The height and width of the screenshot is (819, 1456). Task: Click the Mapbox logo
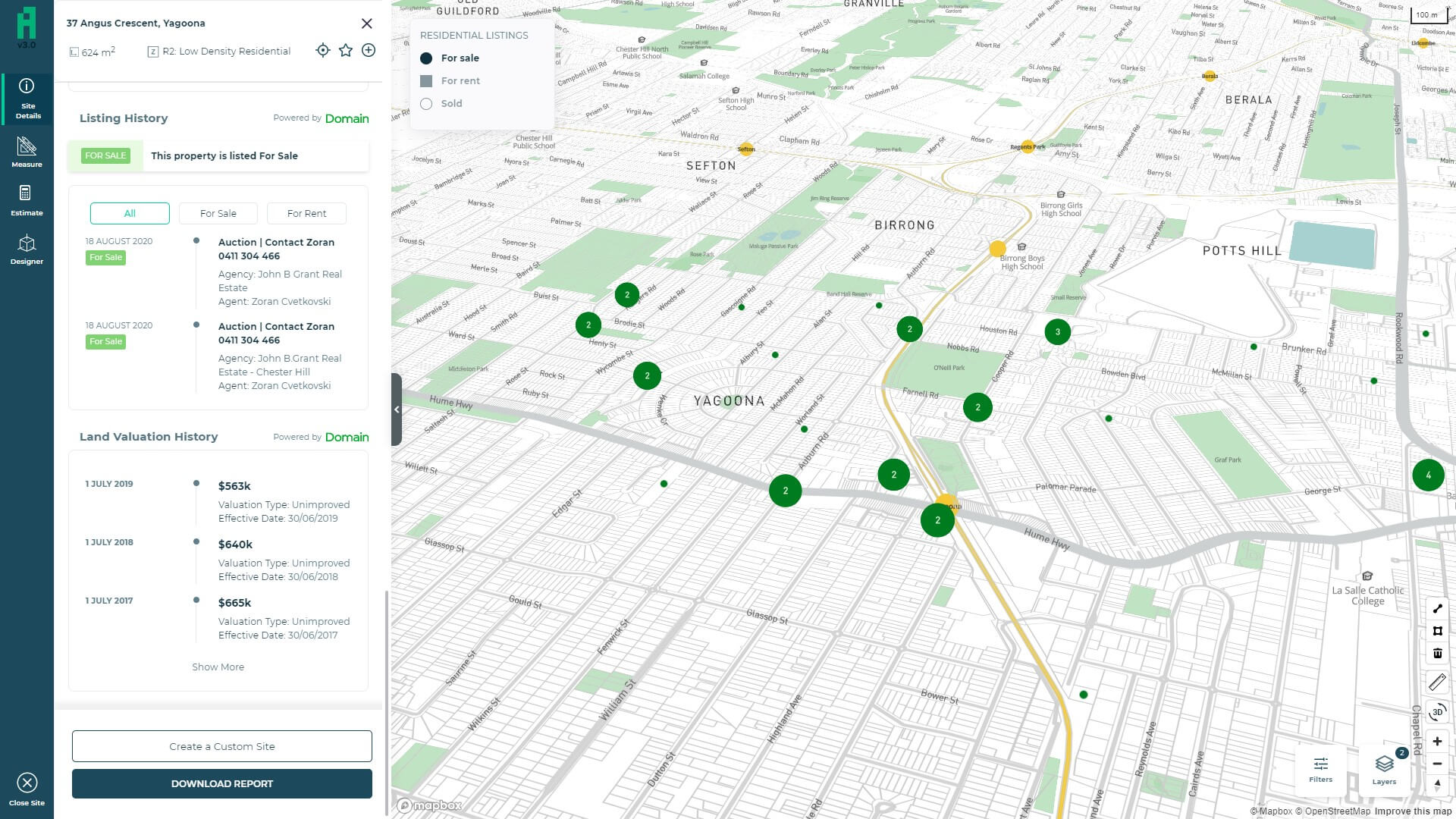tap(430, 805)
